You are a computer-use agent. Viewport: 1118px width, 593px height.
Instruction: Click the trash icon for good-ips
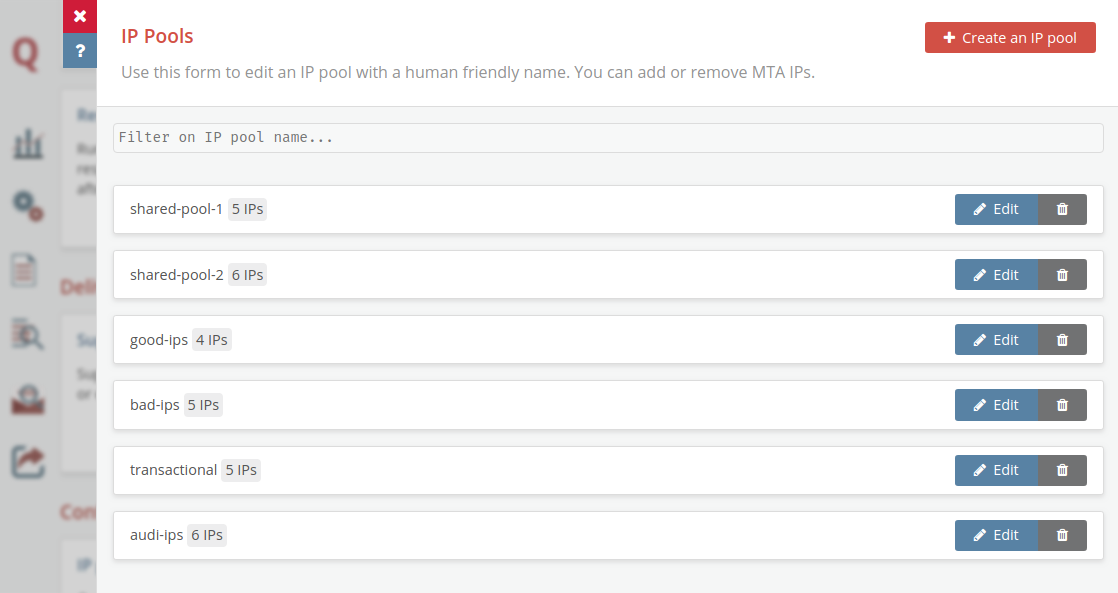pos(1063,339)
